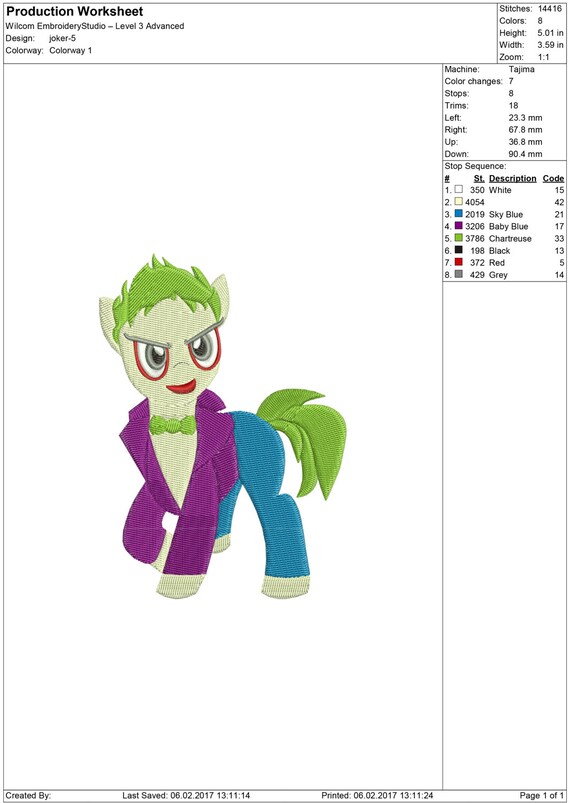Click the "Code" column header
This screenshot has height=803, width=570.
coord(554,178)
